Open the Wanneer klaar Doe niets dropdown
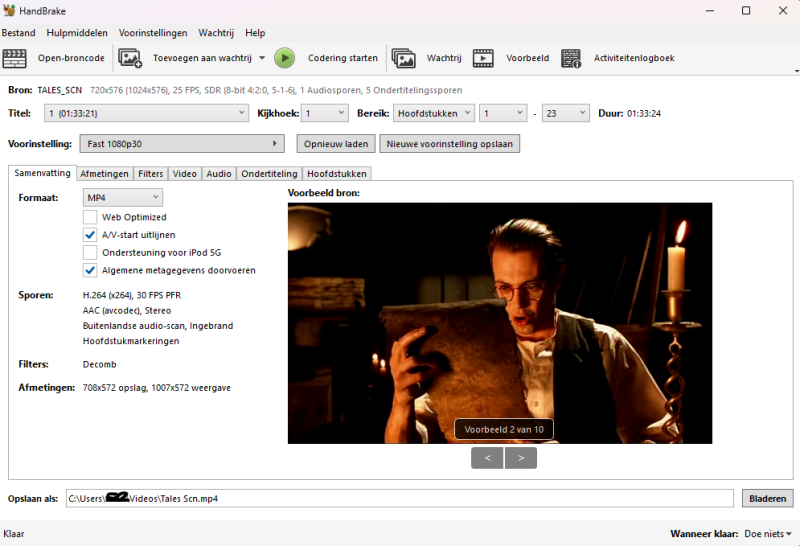Screen dimensions: 800x546 point(768,534)
